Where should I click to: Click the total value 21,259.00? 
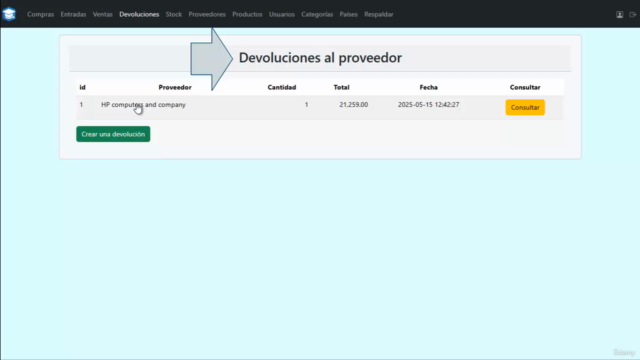353,104
